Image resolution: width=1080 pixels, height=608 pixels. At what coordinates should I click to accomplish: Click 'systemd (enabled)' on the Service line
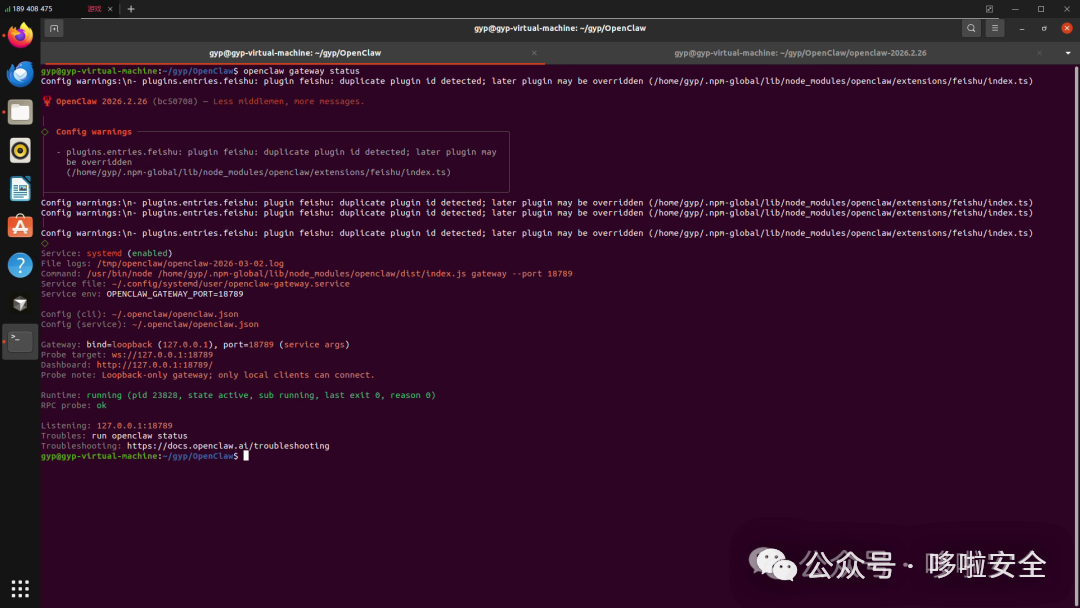pyautogui.click(x=129, y=253)
